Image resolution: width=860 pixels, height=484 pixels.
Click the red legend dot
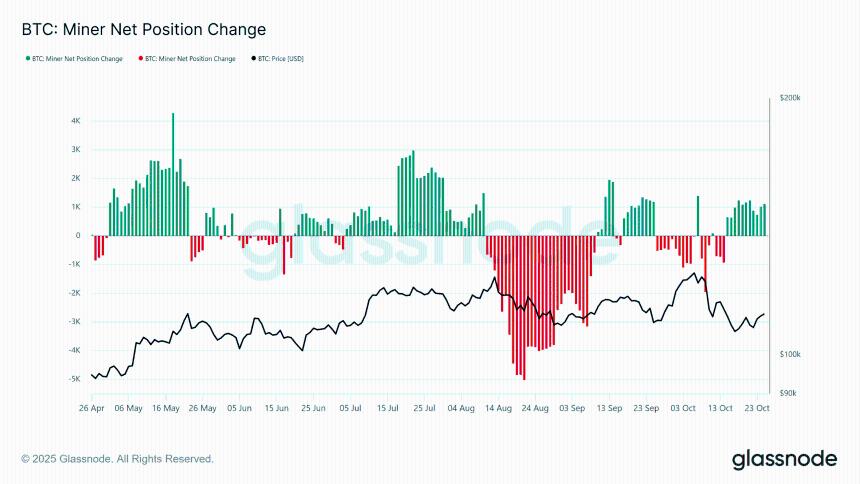(x=140, y=59)
